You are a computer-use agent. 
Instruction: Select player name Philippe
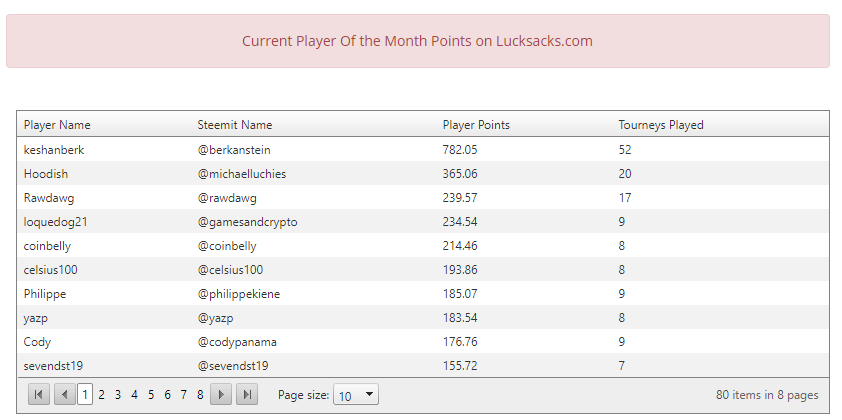click(x=45, y=294)
